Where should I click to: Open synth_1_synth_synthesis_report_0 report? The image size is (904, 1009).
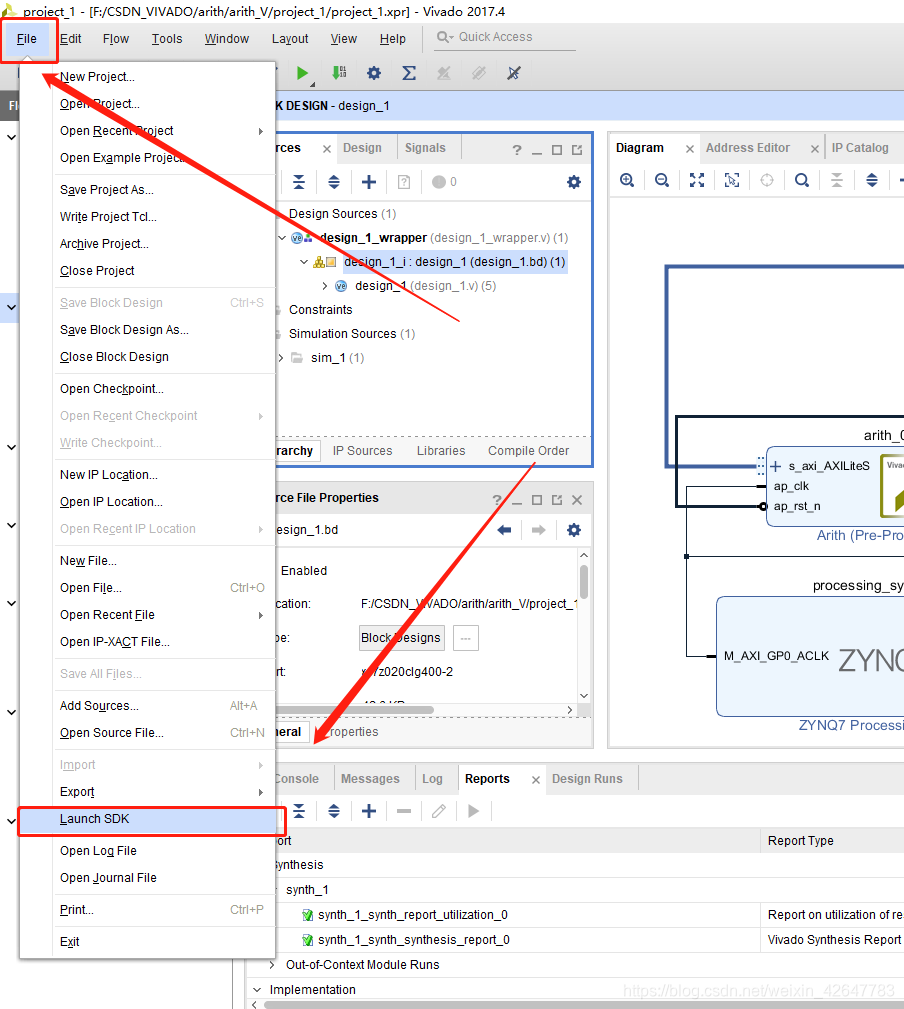[414, 940]
